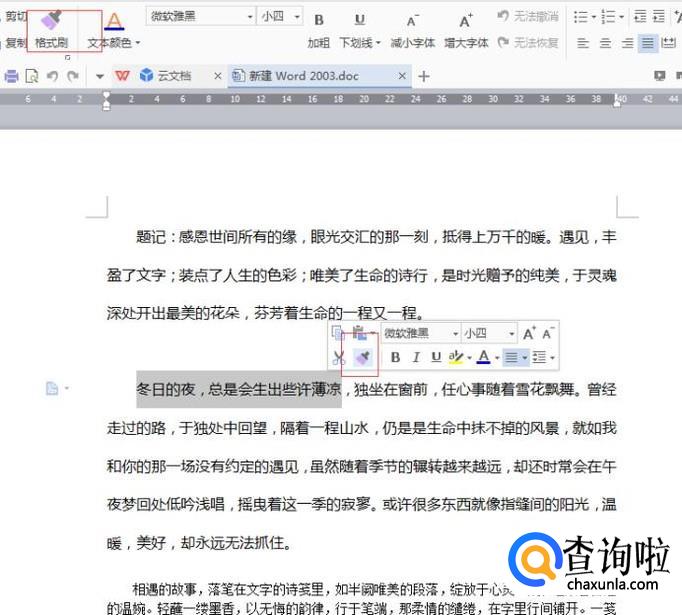Open the clipboard group dialog launcher
The image size is (682, 615).
[x=67, y=57]
